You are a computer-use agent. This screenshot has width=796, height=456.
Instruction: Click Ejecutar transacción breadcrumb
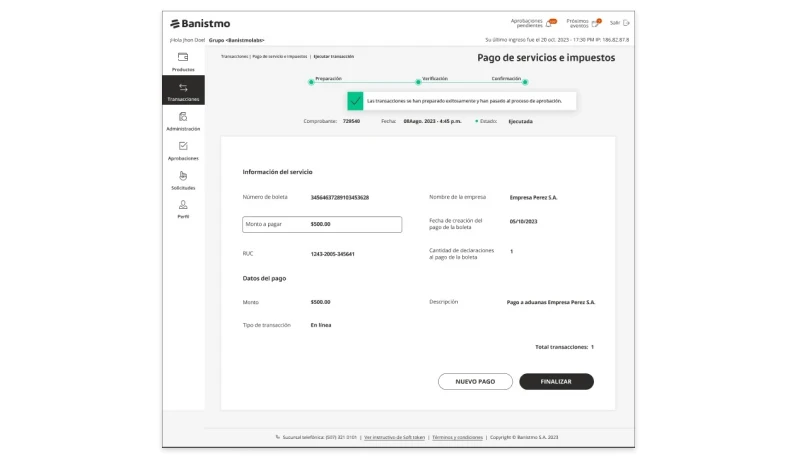pyautogui.click(x=334, y=56)
